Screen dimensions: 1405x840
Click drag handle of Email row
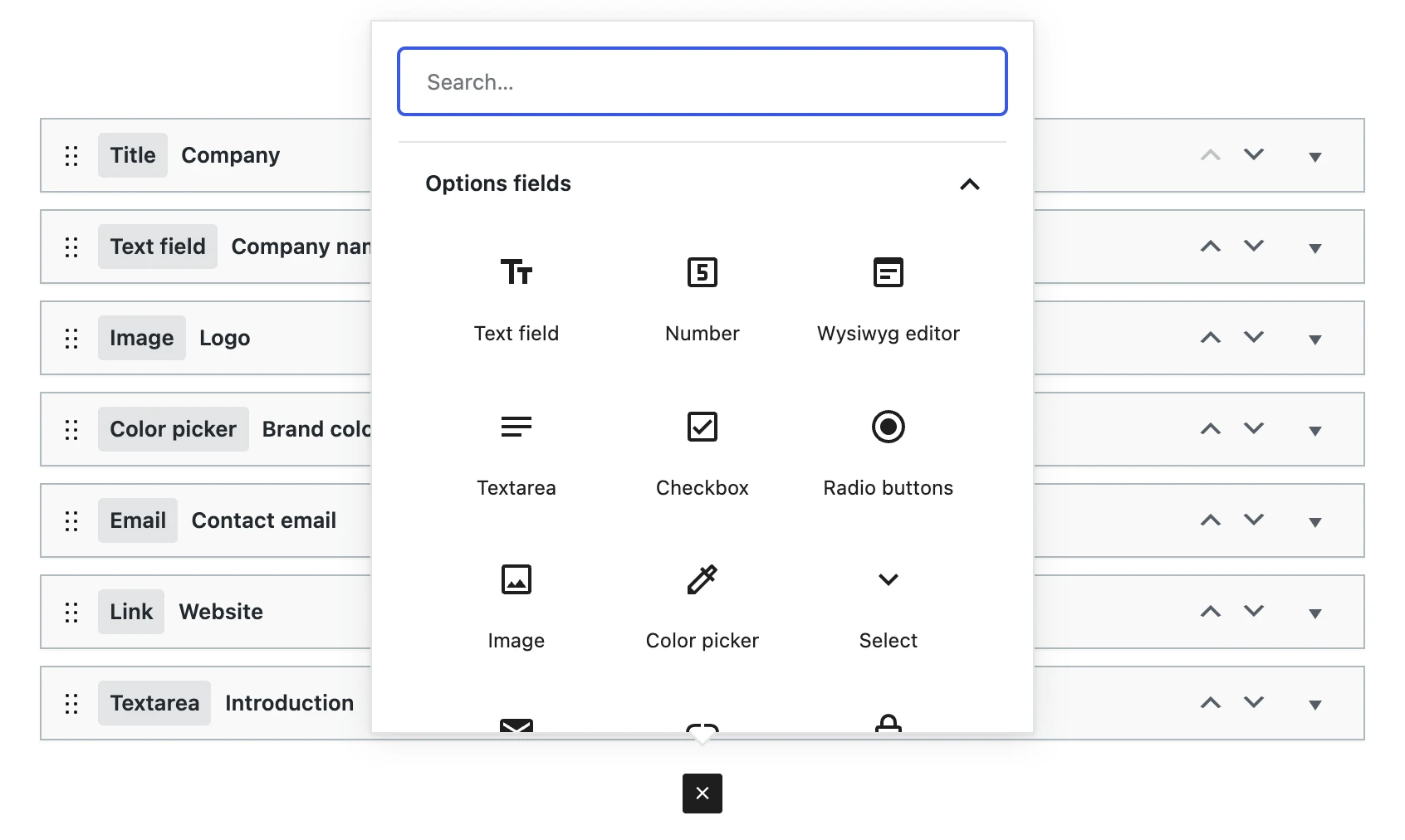tap(71, 521)
